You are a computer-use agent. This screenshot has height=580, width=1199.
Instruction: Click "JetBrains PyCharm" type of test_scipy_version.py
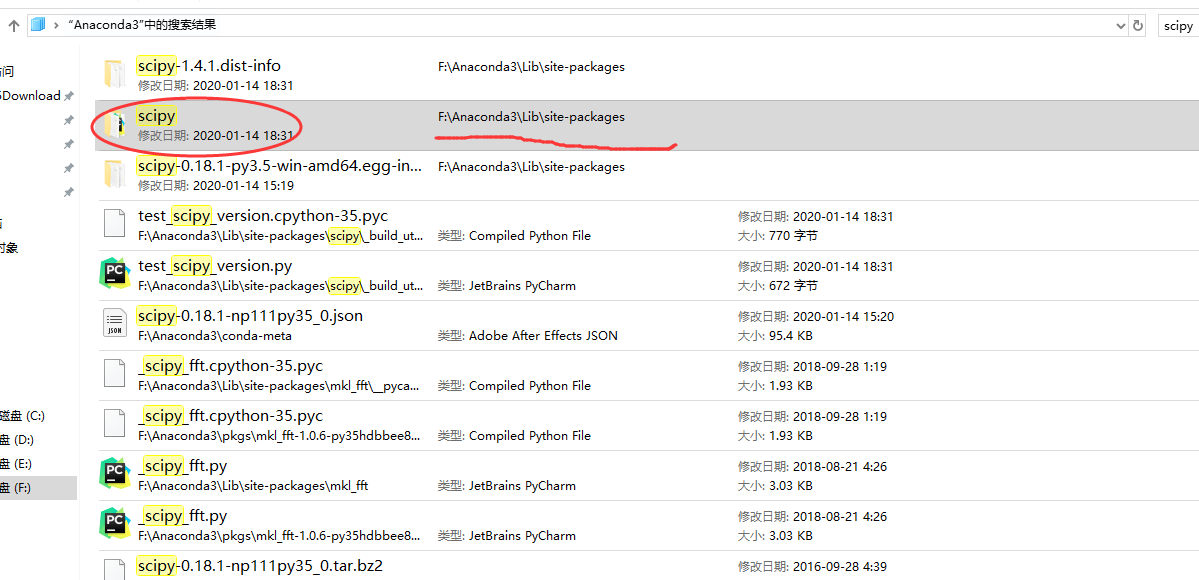tap(522, 285)
